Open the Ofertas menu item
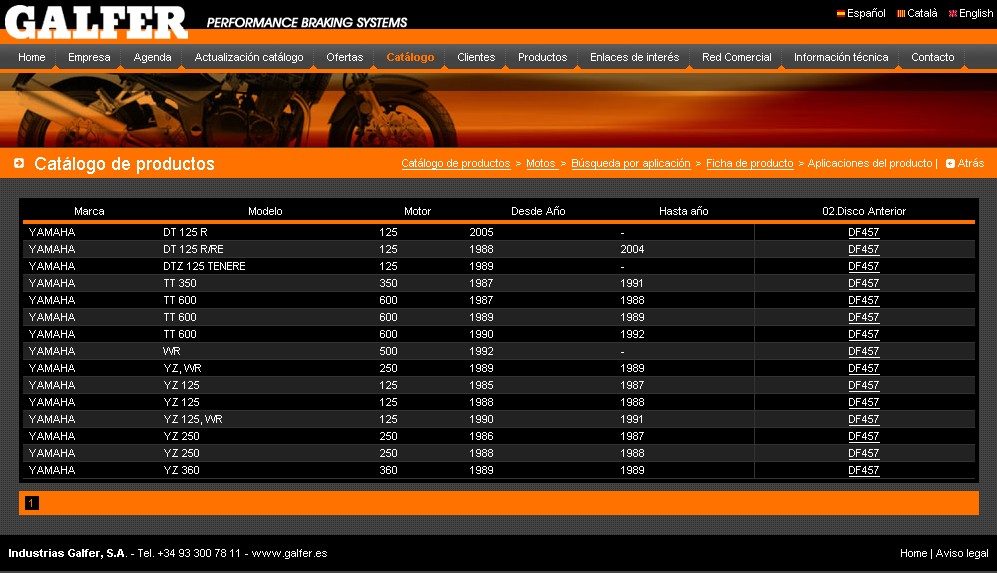 click(345, 57)
